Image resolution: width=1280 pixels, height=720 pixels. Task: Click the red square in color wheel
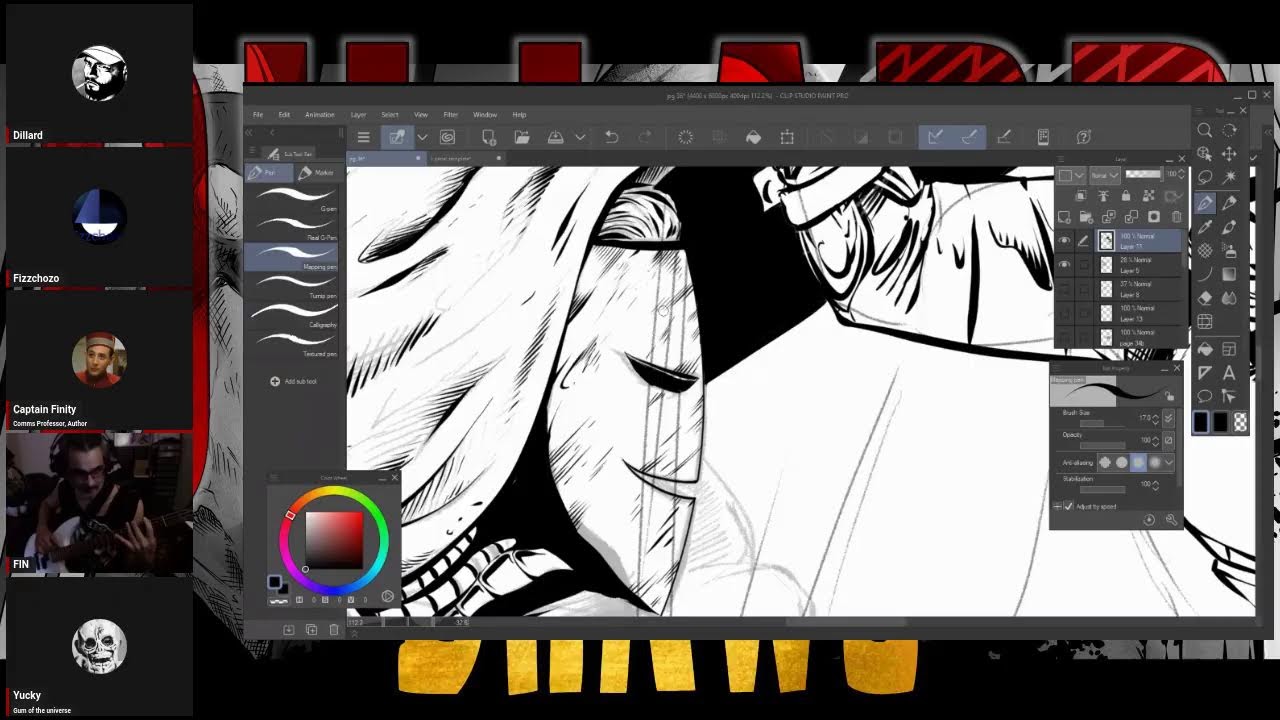334,538
